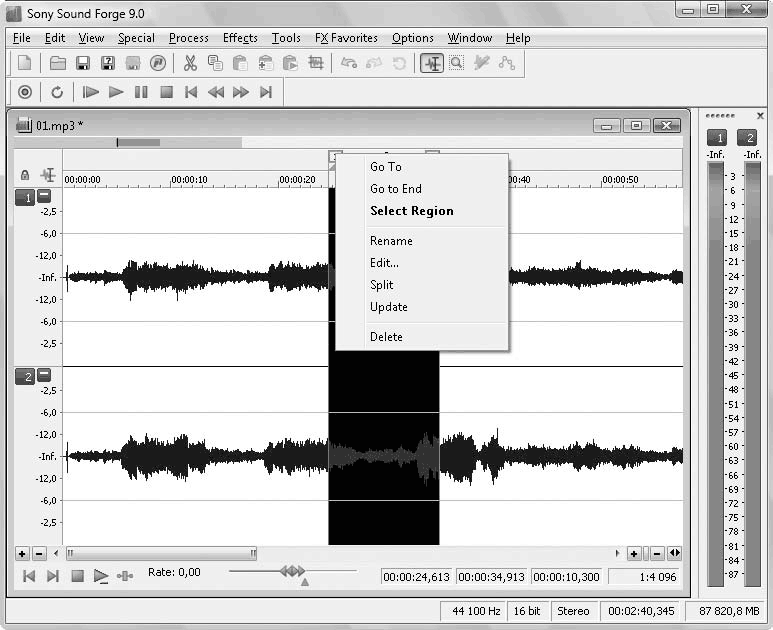Click the selection length field 00:00:10,300
Viewport: 773px width, 630px height.
point(566,577)
